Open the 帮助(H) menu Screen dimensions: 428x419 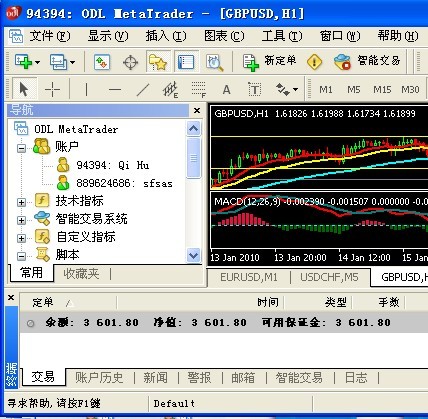coord(398,36)
